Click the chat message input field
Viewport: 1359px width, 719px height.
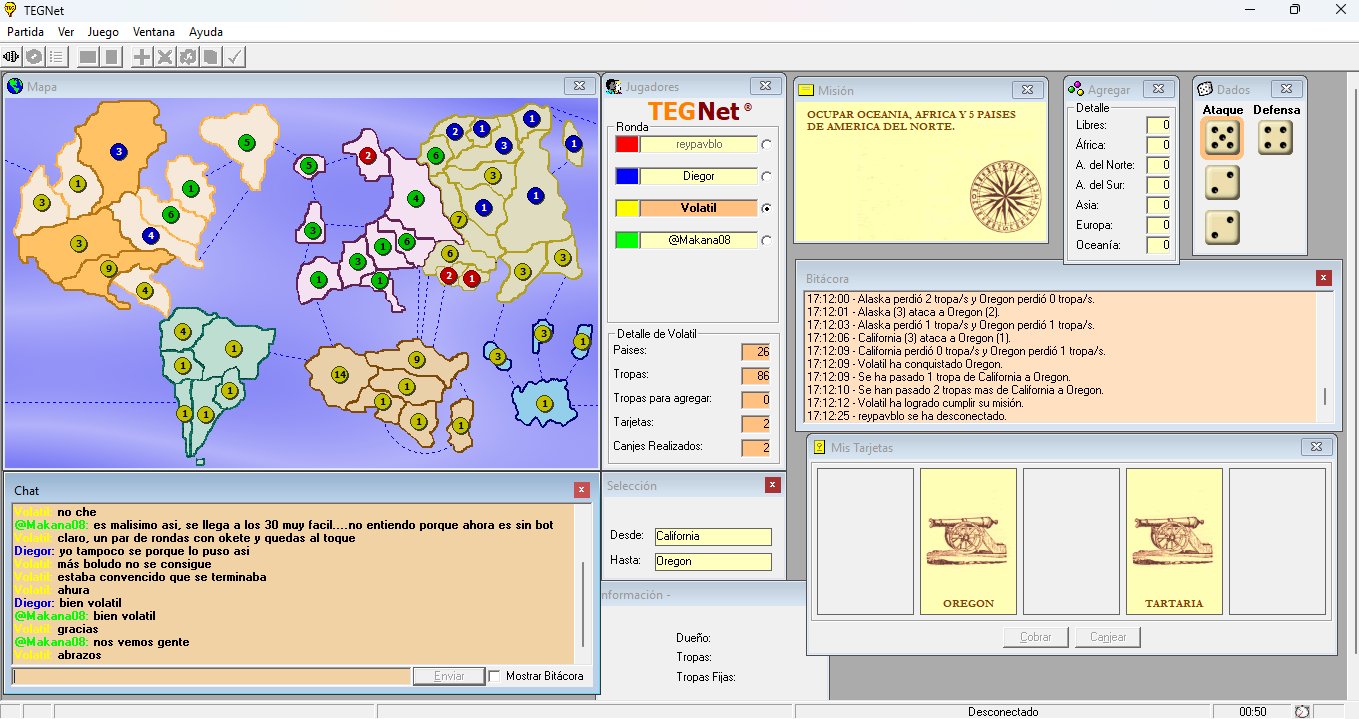(x=211, y=676)
